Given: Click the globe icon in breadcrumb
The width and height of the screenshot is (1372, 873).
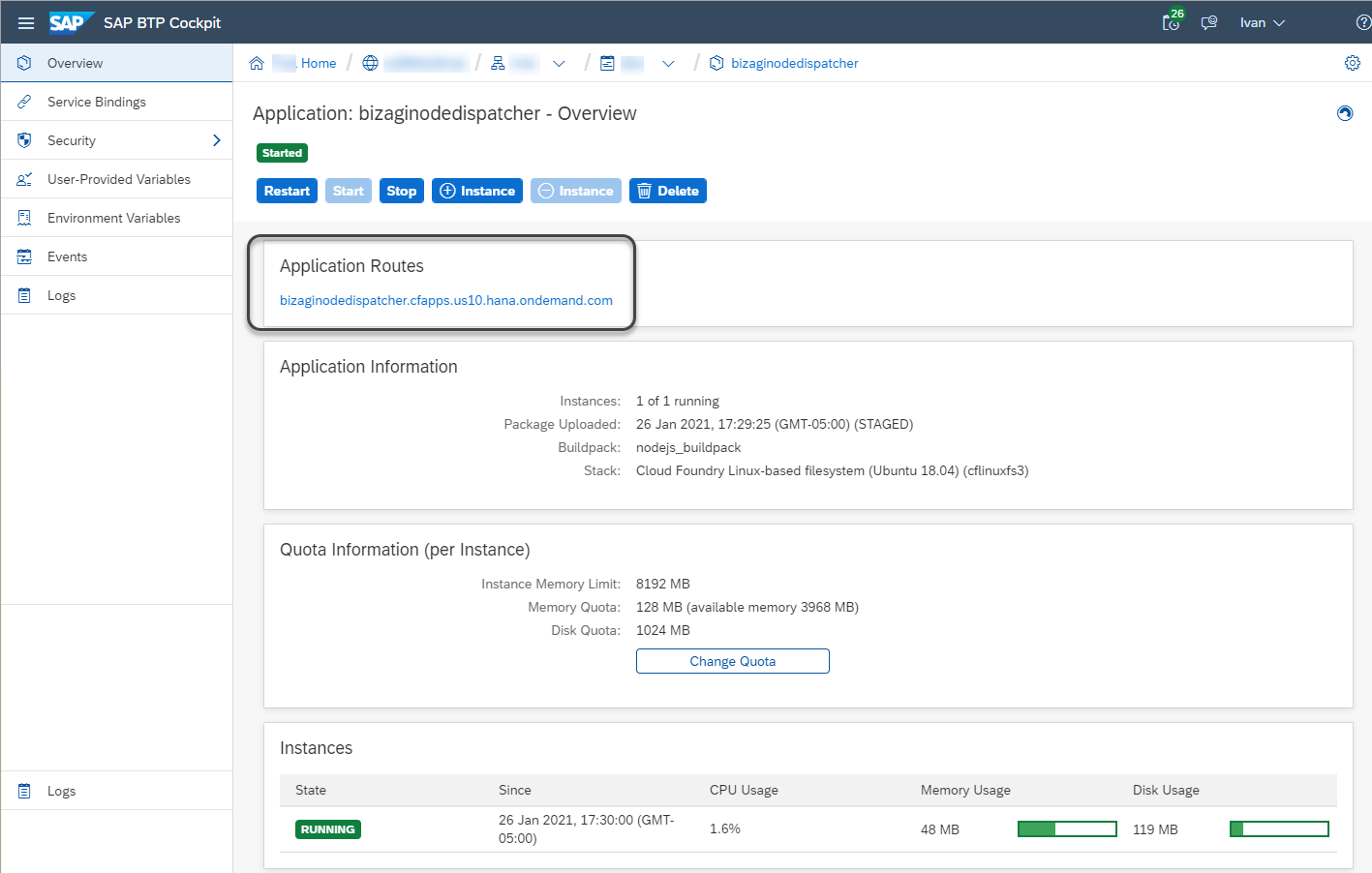Looking at the screenshot, I should pyautogui.click(x=370, y=63).
